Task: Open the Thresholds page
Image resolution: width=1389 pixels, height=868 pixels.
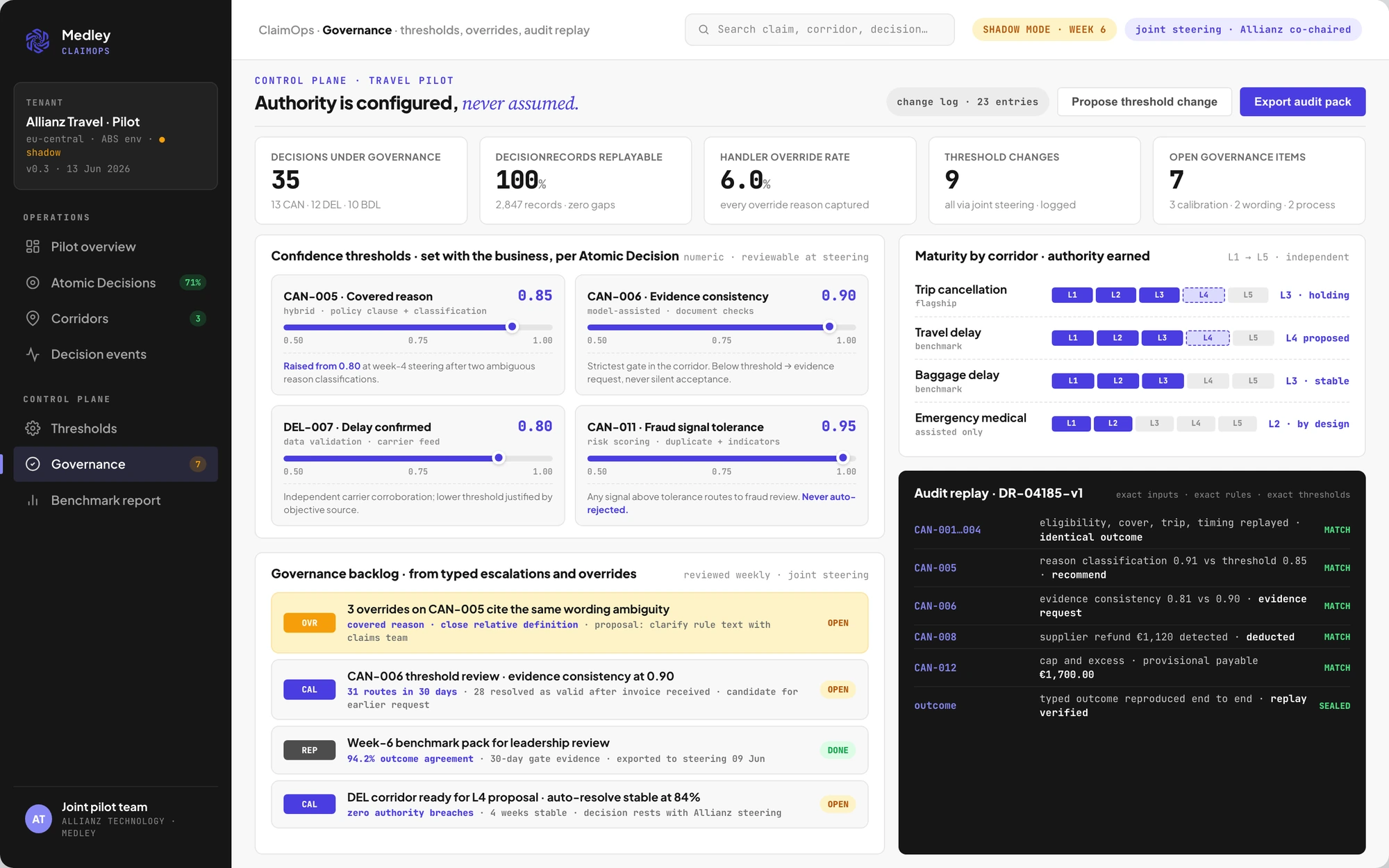Action: [116, 428]
